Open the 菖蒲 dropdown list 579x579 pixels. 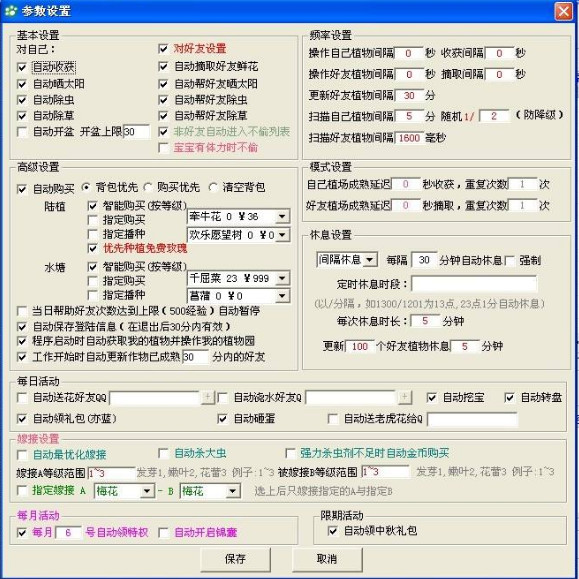pyautogui.click(x=282, y=296)
